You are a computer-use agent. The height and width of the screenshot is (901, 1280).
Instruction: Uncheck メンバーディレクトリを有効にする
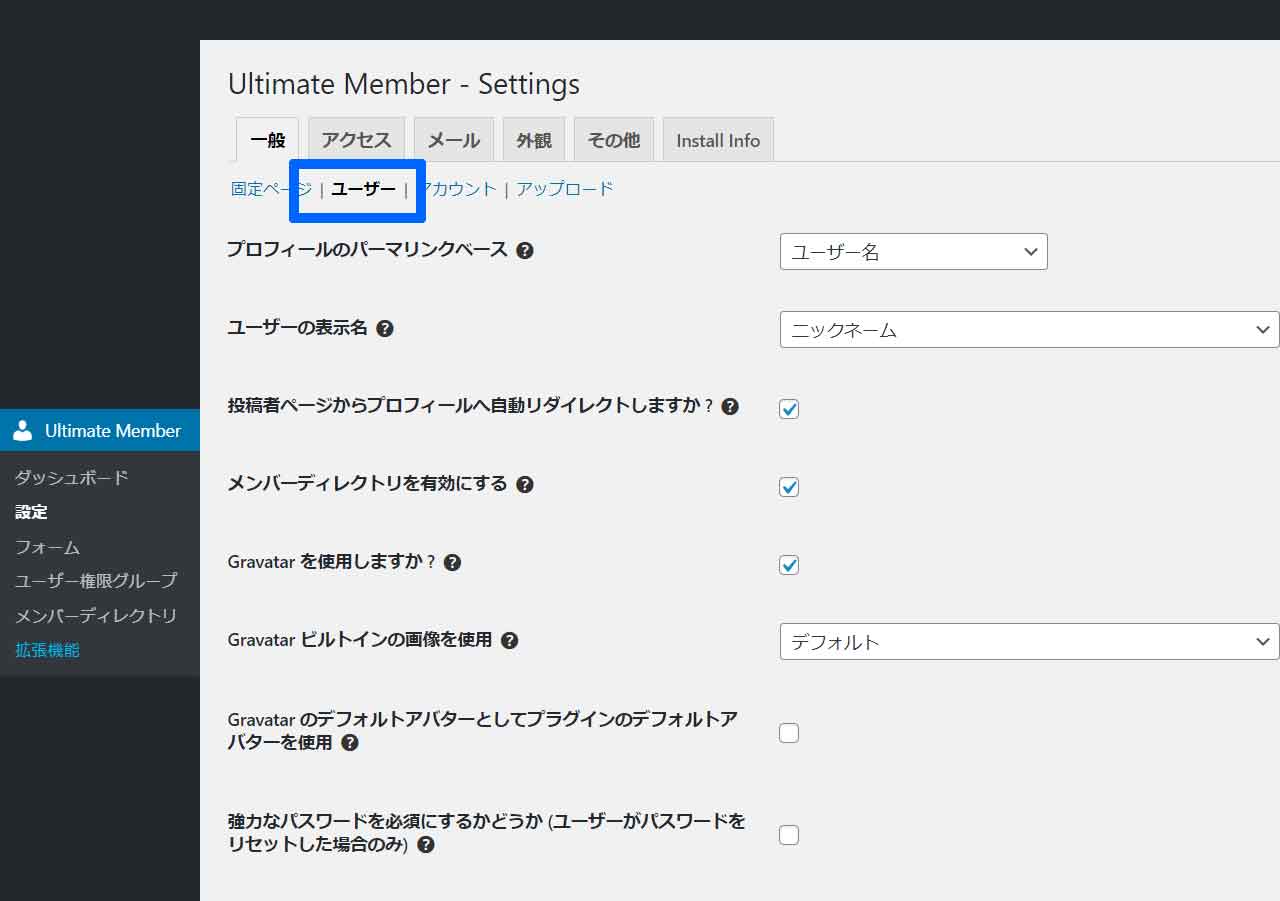[x=789, y=487]
